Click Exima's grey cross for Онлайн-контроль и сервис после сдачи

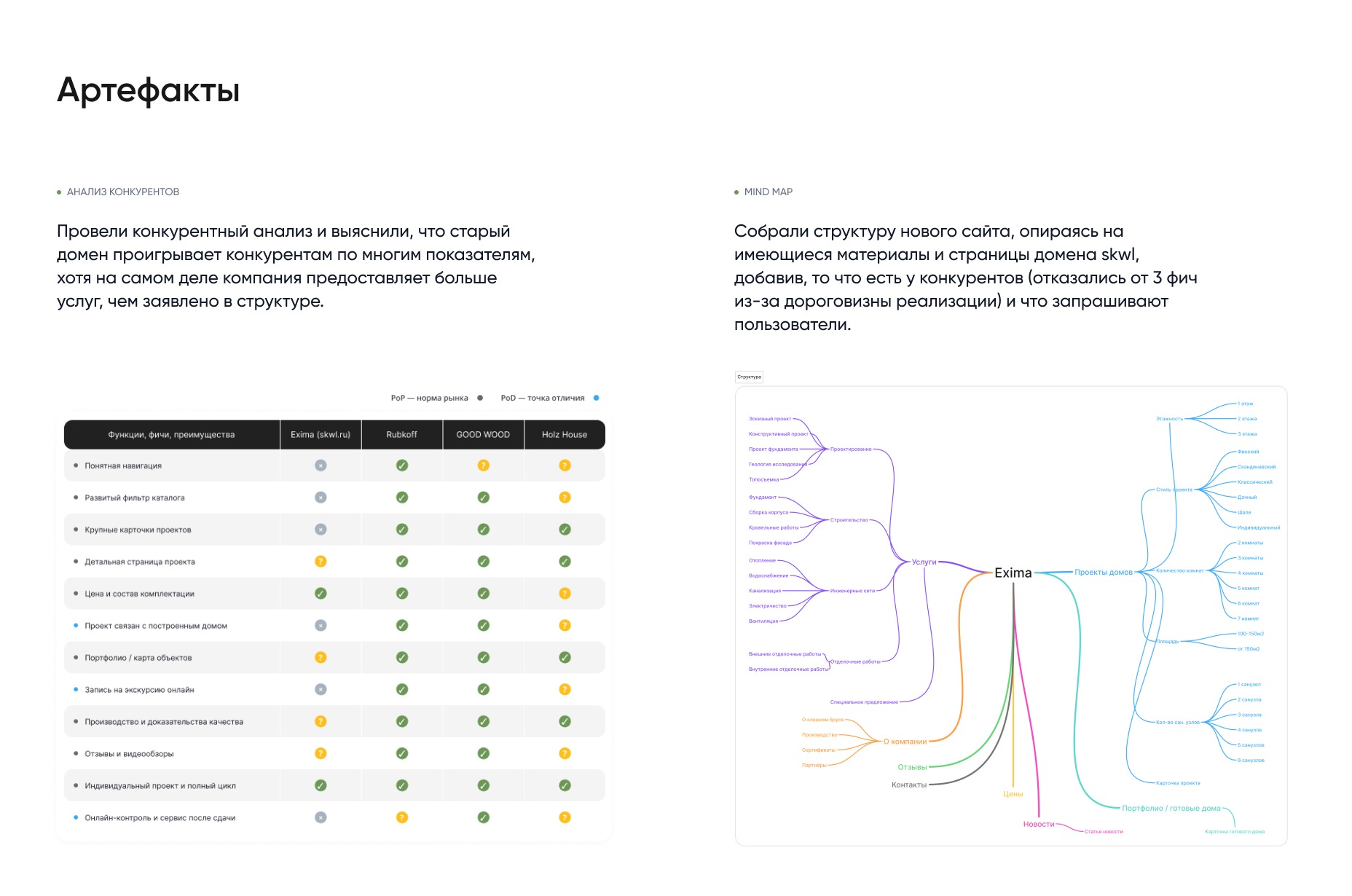tap(321, 818)
